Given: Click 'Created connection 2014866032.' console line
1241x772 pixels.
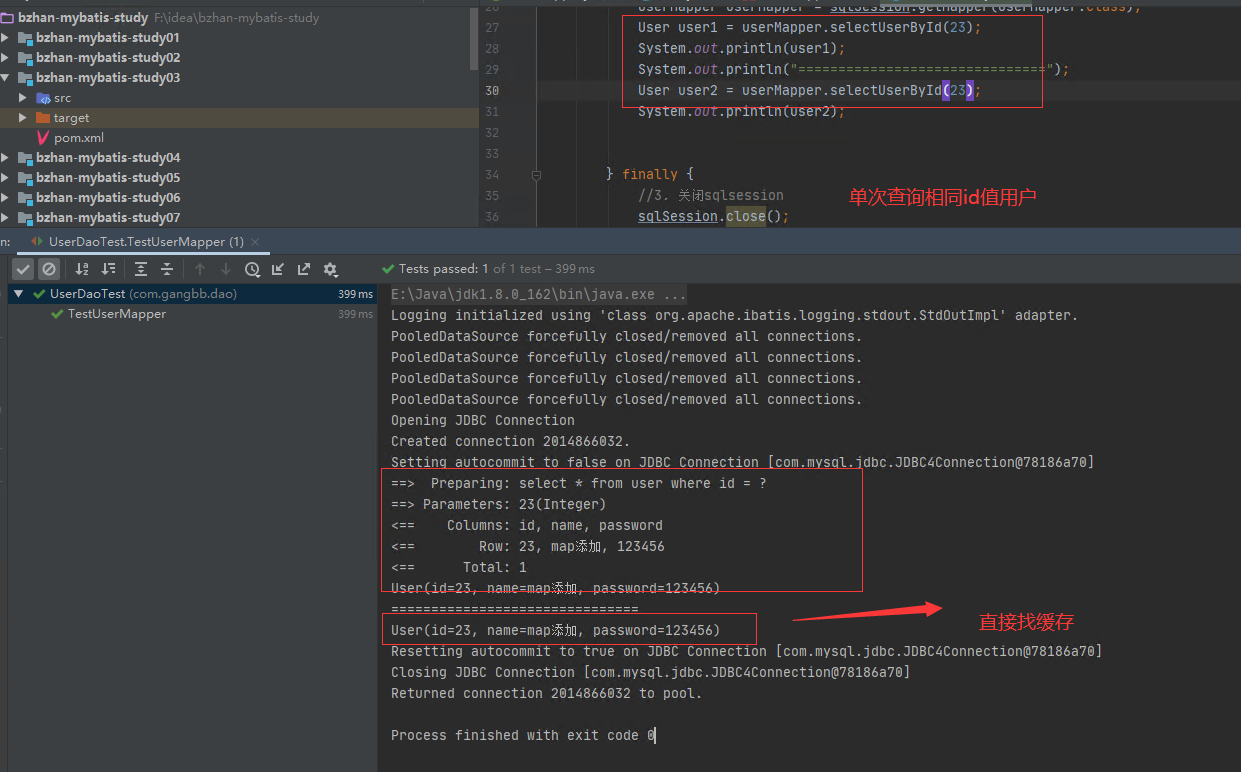Looking at the screenshot, I should 511,441.
